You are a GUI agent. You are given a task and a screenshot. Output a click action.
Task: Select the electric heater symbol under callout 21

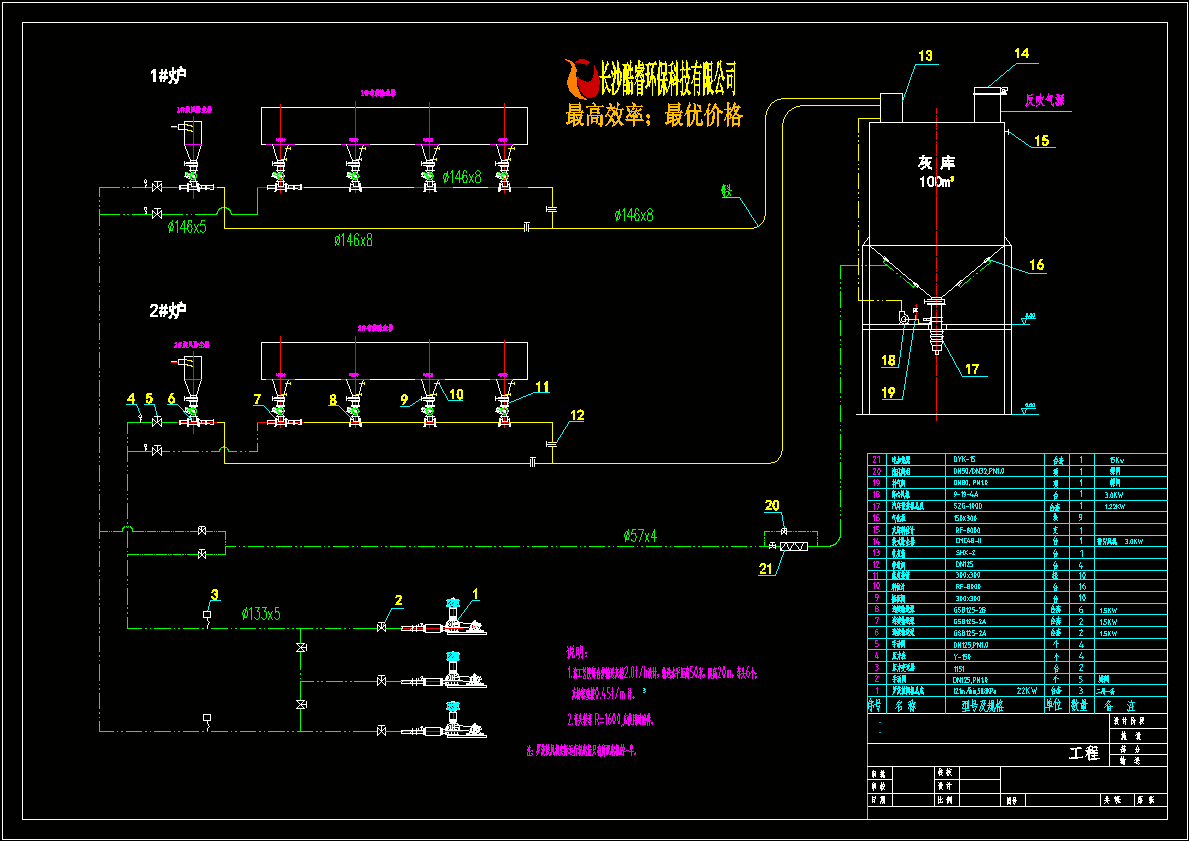(793, 546)
